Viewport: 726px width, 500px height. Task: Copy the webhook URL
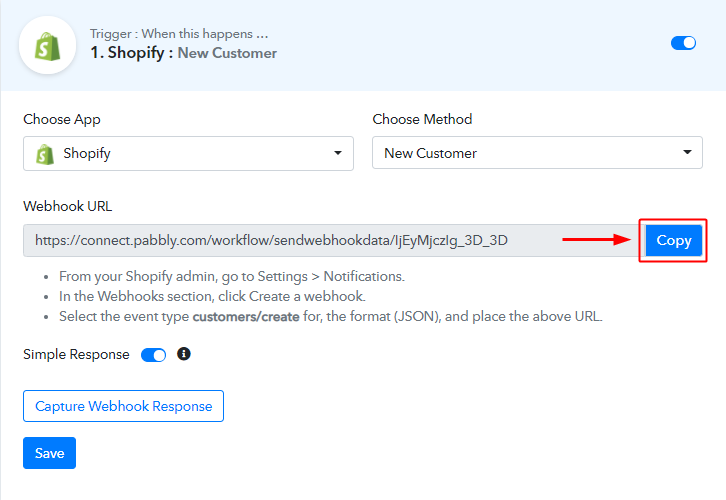click(674, 240)
